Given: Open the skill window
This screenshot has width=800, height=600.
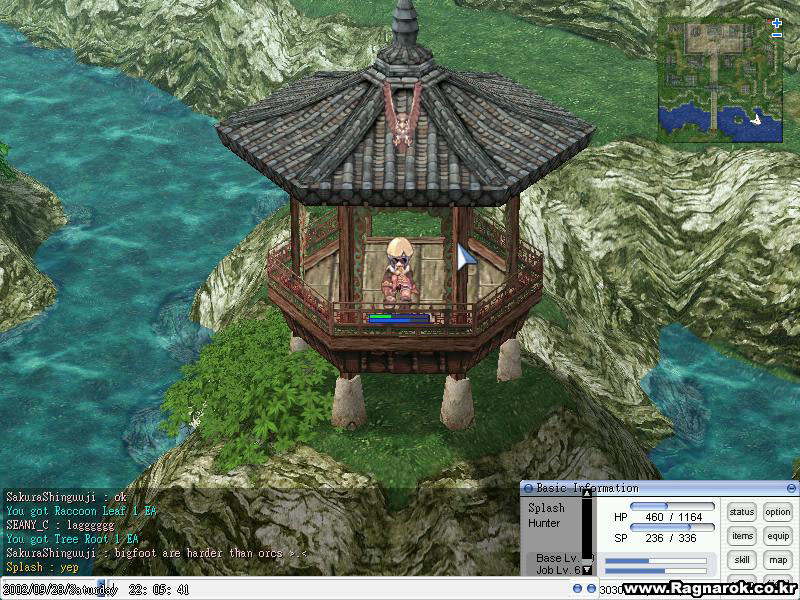Looking at the screenshot, I should (x=741, y=560).
